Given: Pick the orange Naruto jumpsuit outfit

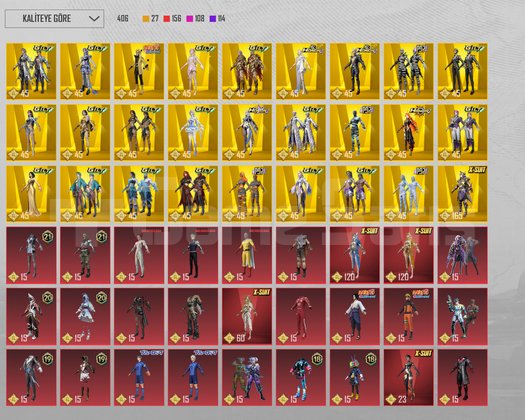Looking at the screenshot, I should point(408,317).
